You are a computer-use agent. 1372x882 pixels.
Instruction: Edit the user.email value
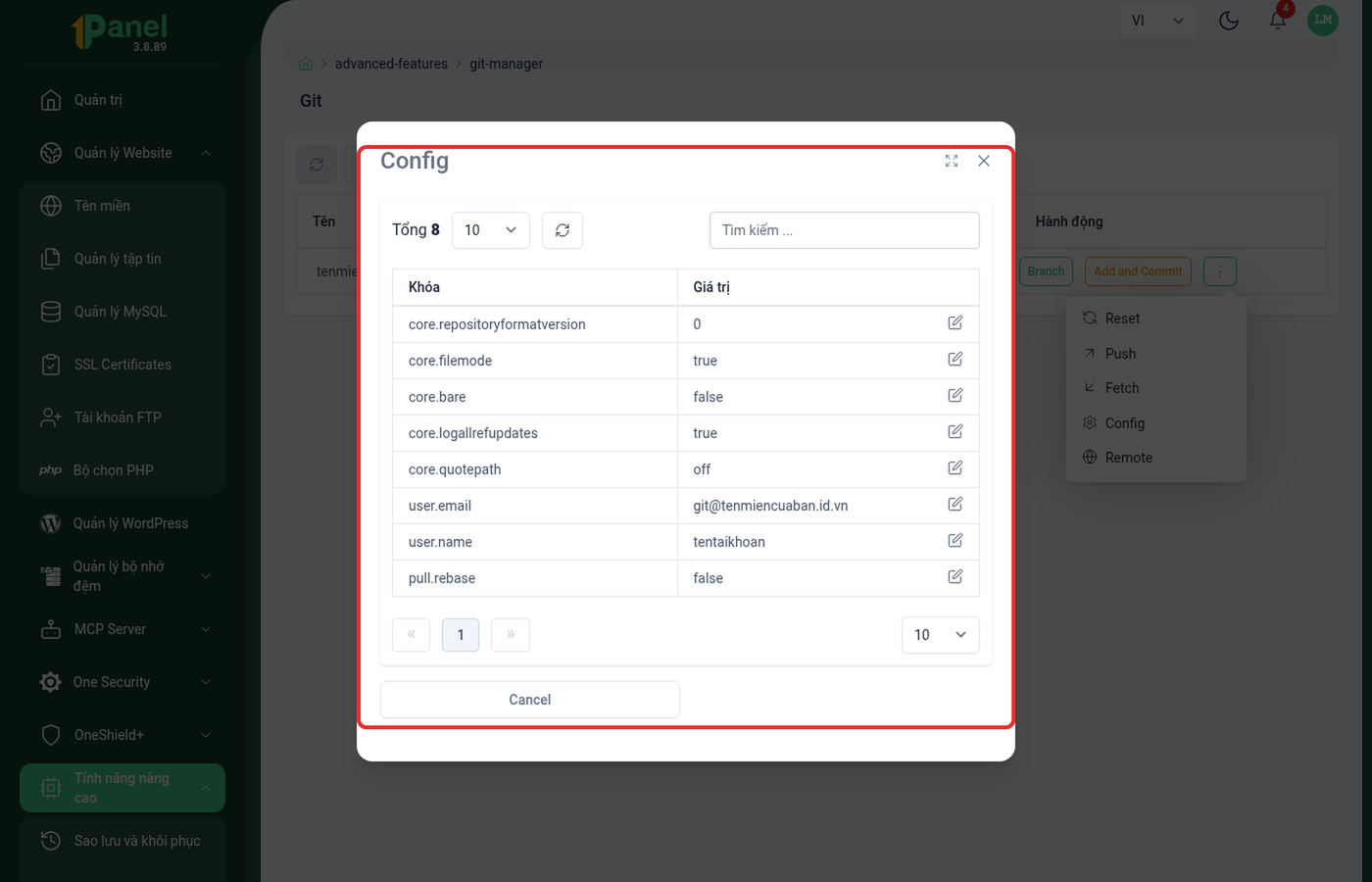click(955, 505)
